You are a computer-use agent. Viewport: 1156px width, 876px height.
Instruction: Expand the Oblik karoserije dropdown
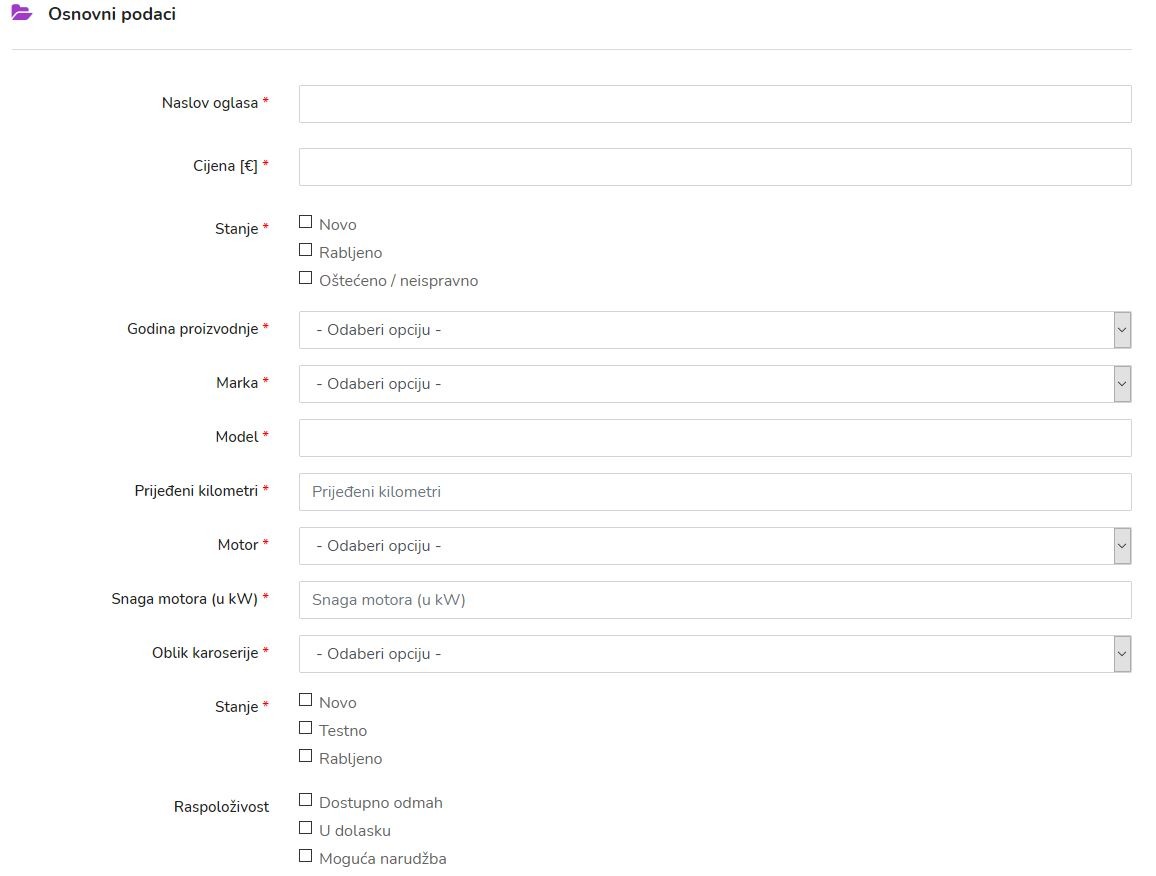714,654
